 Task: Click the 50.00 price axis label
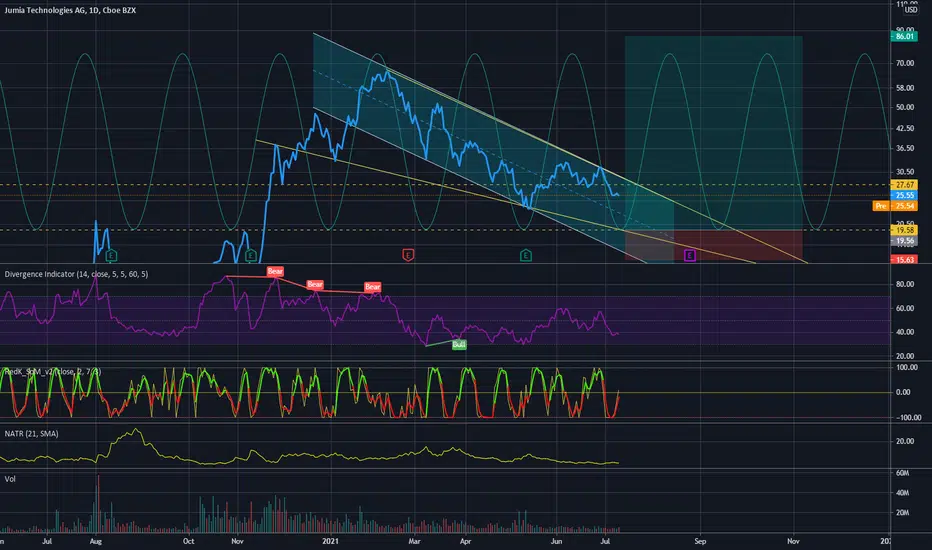905,107
